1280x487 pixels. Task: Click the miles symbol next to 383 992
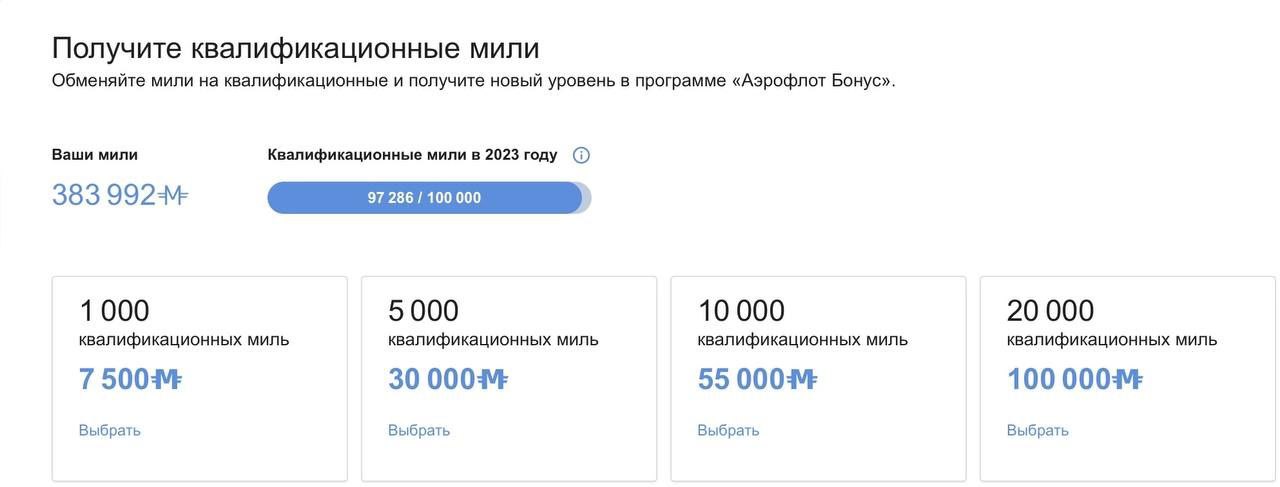click(x=174, y=195)
